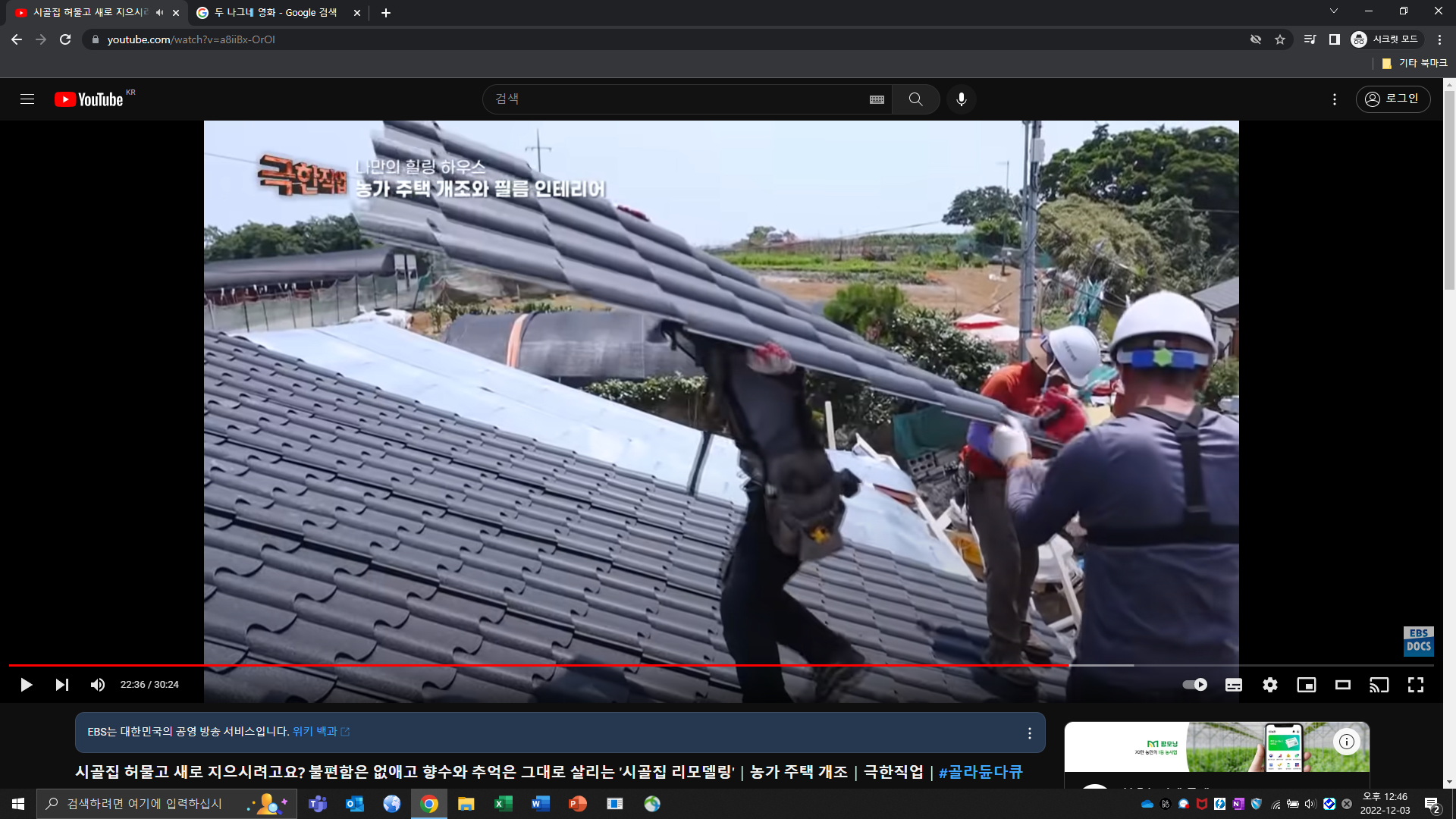View site information lock icon
The width and height of the screenshot is (1456, 819).
95,39
